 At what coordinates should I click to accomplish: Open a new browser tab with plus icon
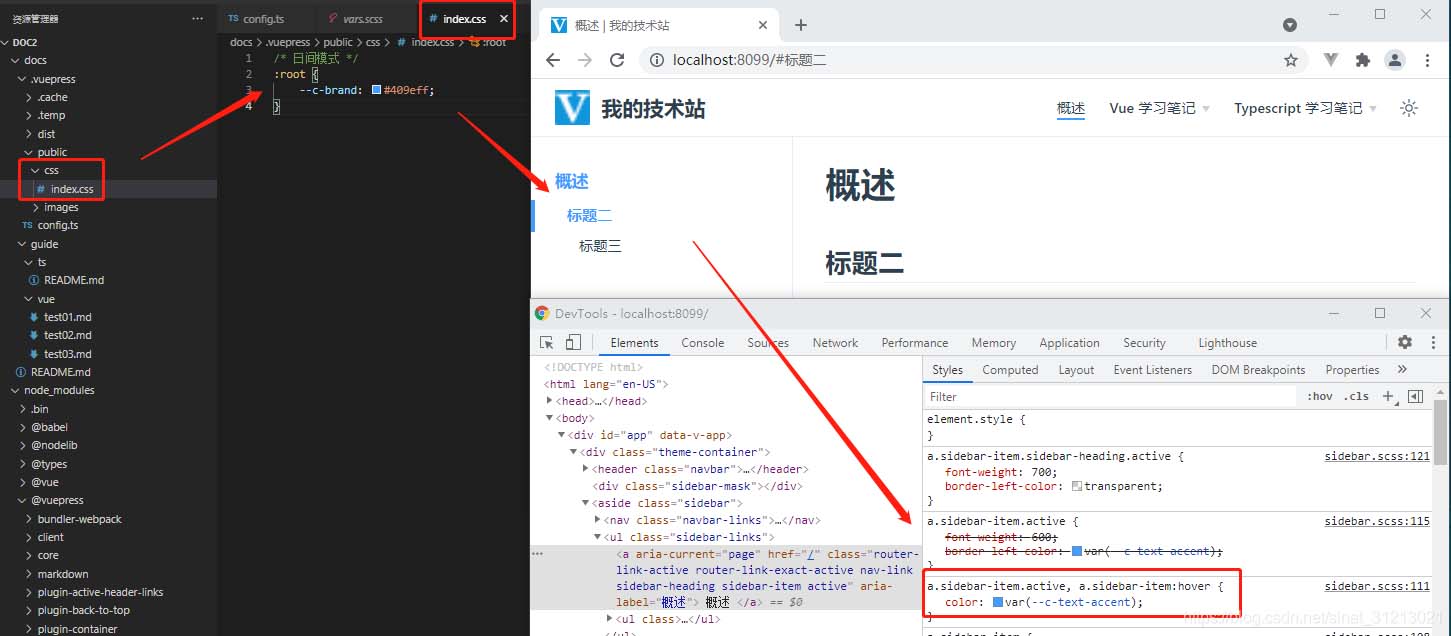800,25
